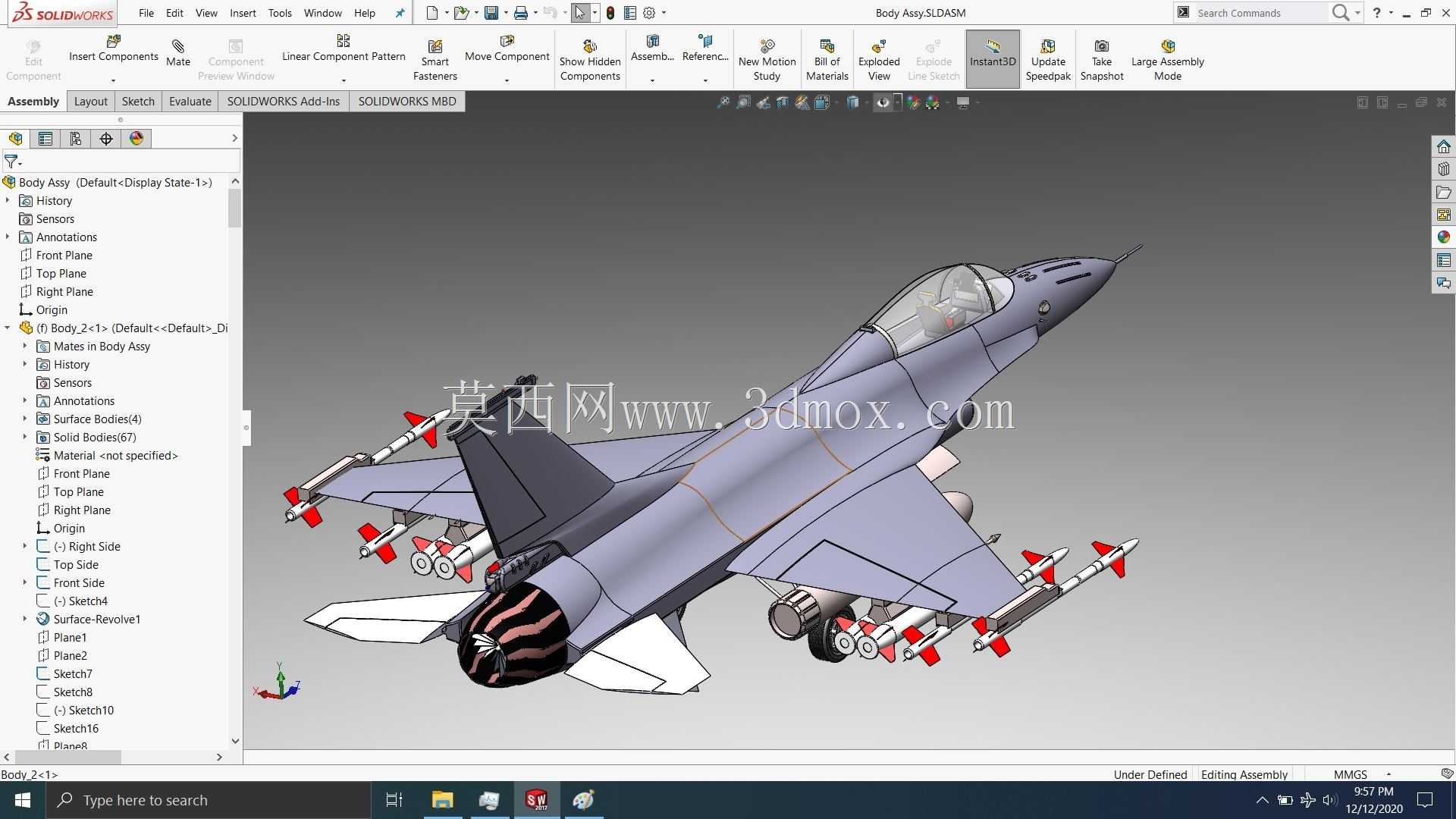Open Apply Scene icon
The width and height of the screenshot is (1456, 819).
[x=933, y=102]
